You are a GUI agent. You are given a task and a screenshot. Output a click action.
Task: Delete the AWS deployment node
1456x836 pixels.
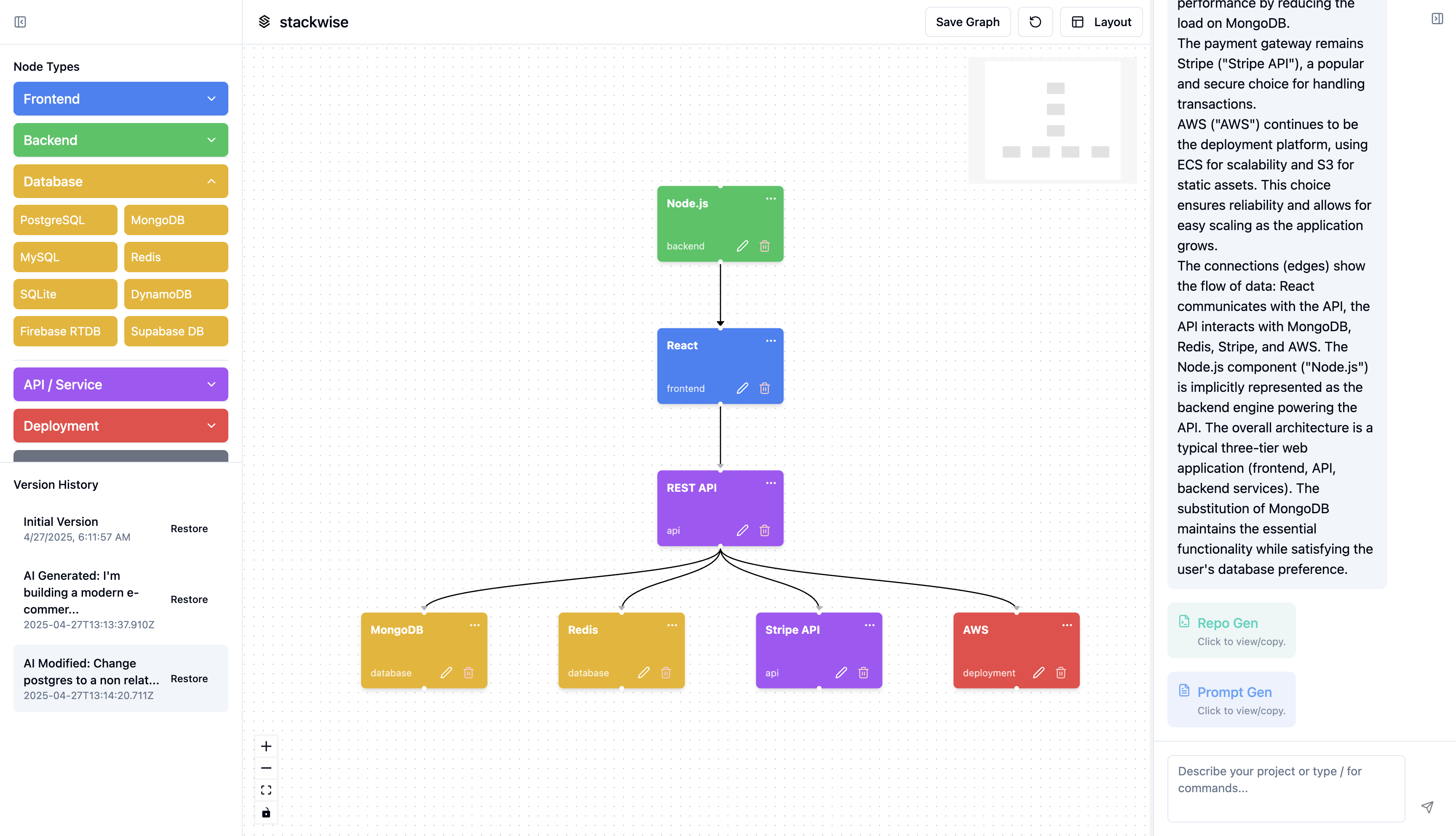tap(1060, 673)
